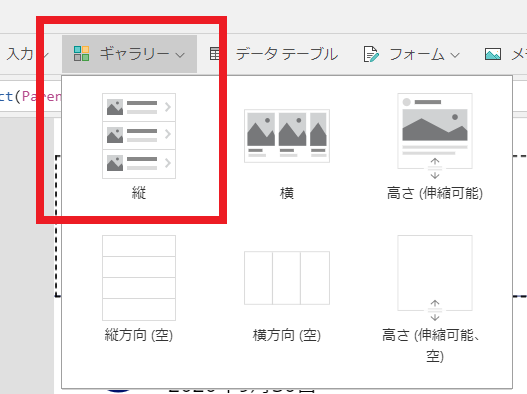Insert the blank horizontal gallery 横方向 (空)

[x=287, y=278]
